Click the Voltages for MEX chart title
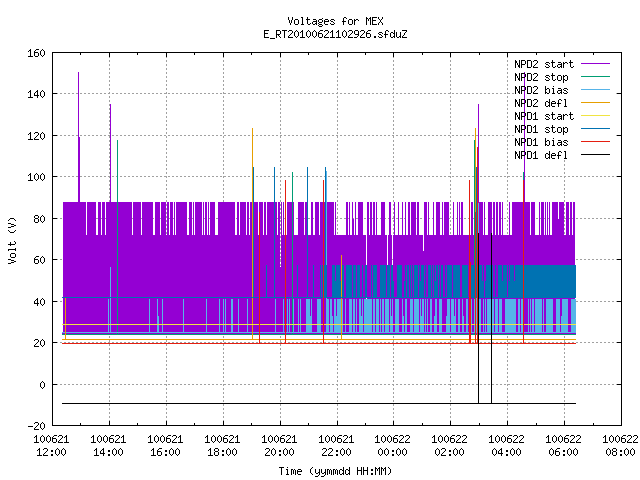 click(x=335, y=21)
